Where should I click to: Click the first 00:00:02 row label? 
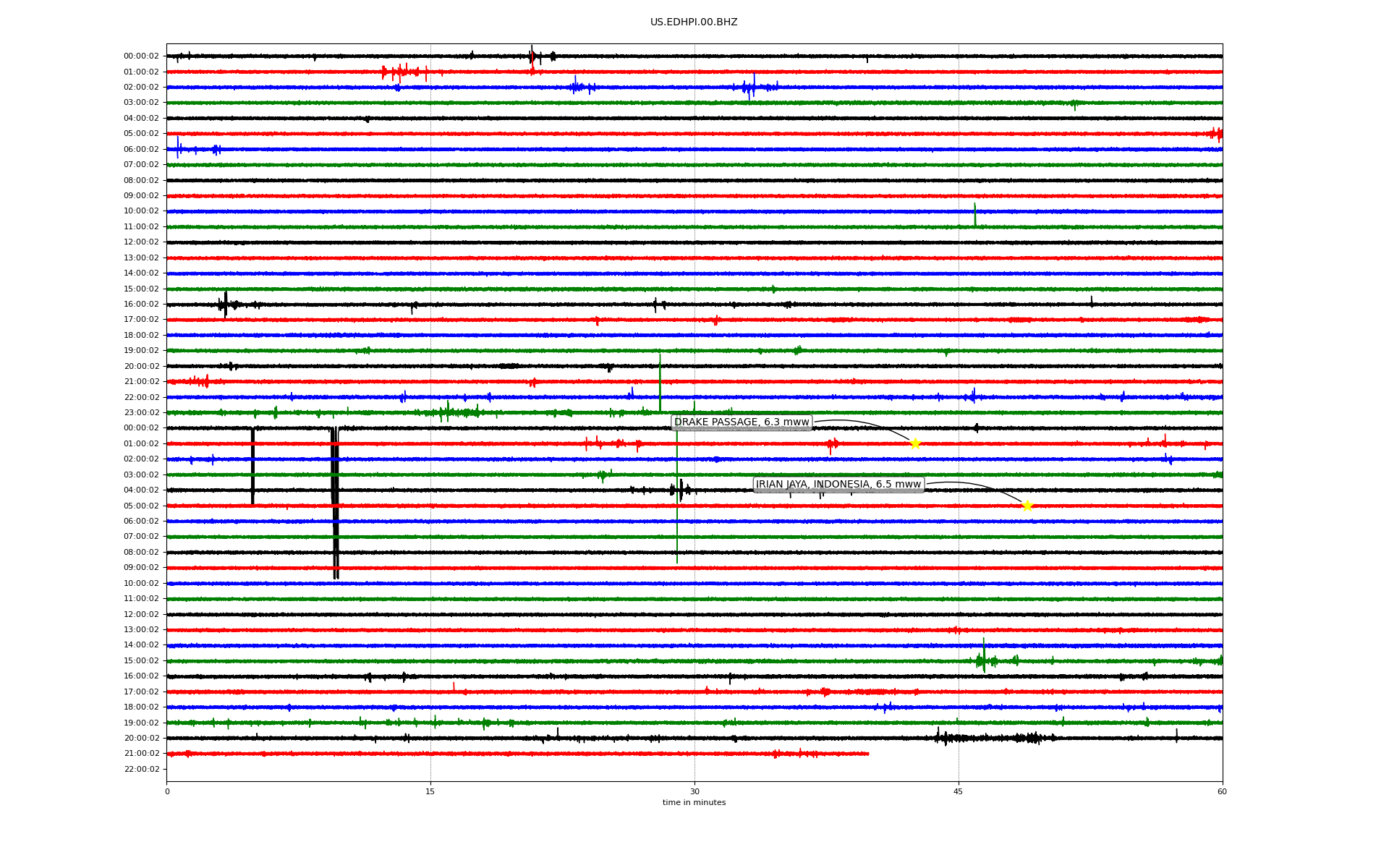pyautogui.click(x=141, y=56)
